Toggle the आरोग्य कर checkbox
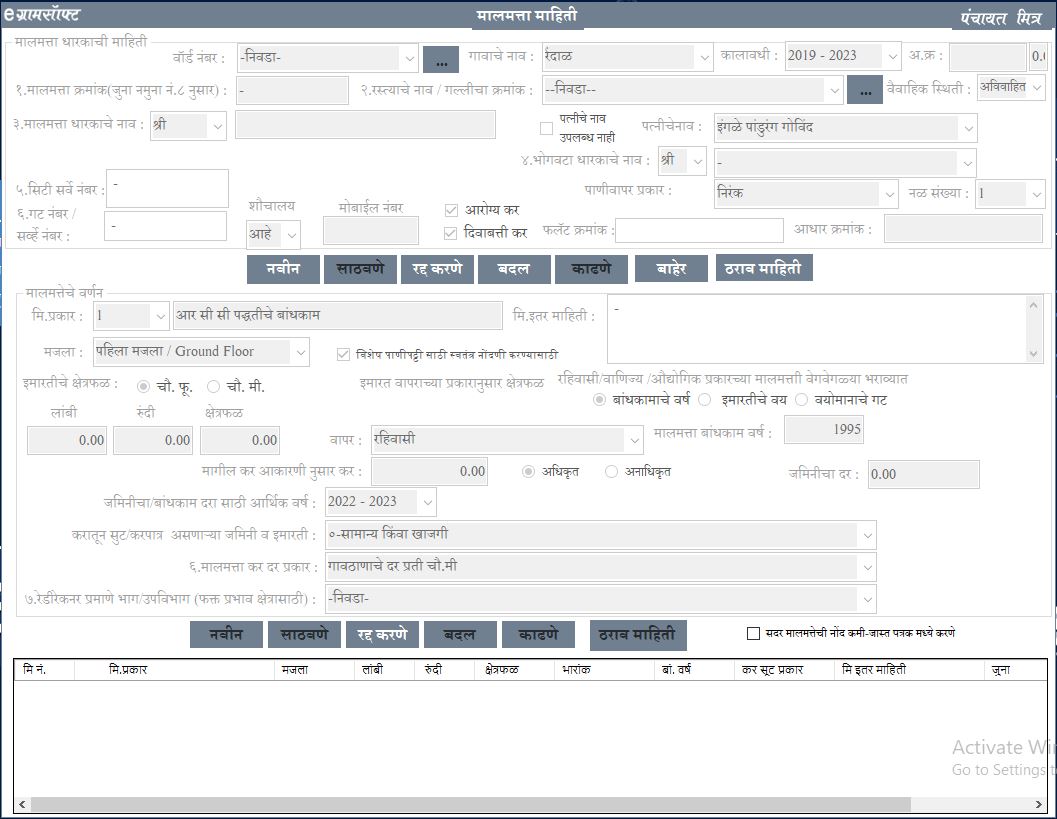The image size is (1057, 819). [451, 210]
